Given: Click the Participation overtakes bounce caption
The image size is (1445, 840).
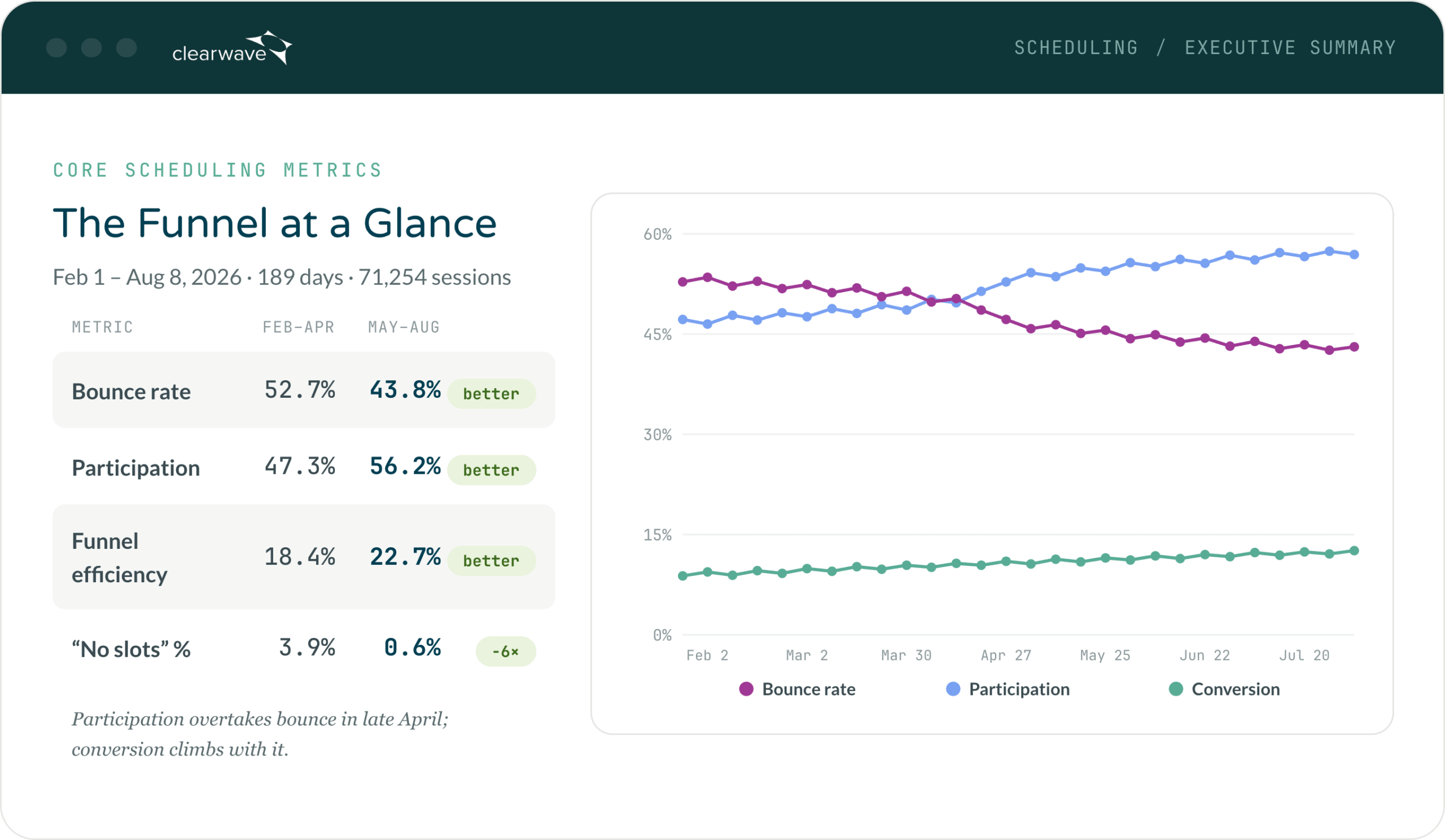Looking at the screenshot, I should coord(260,734).
